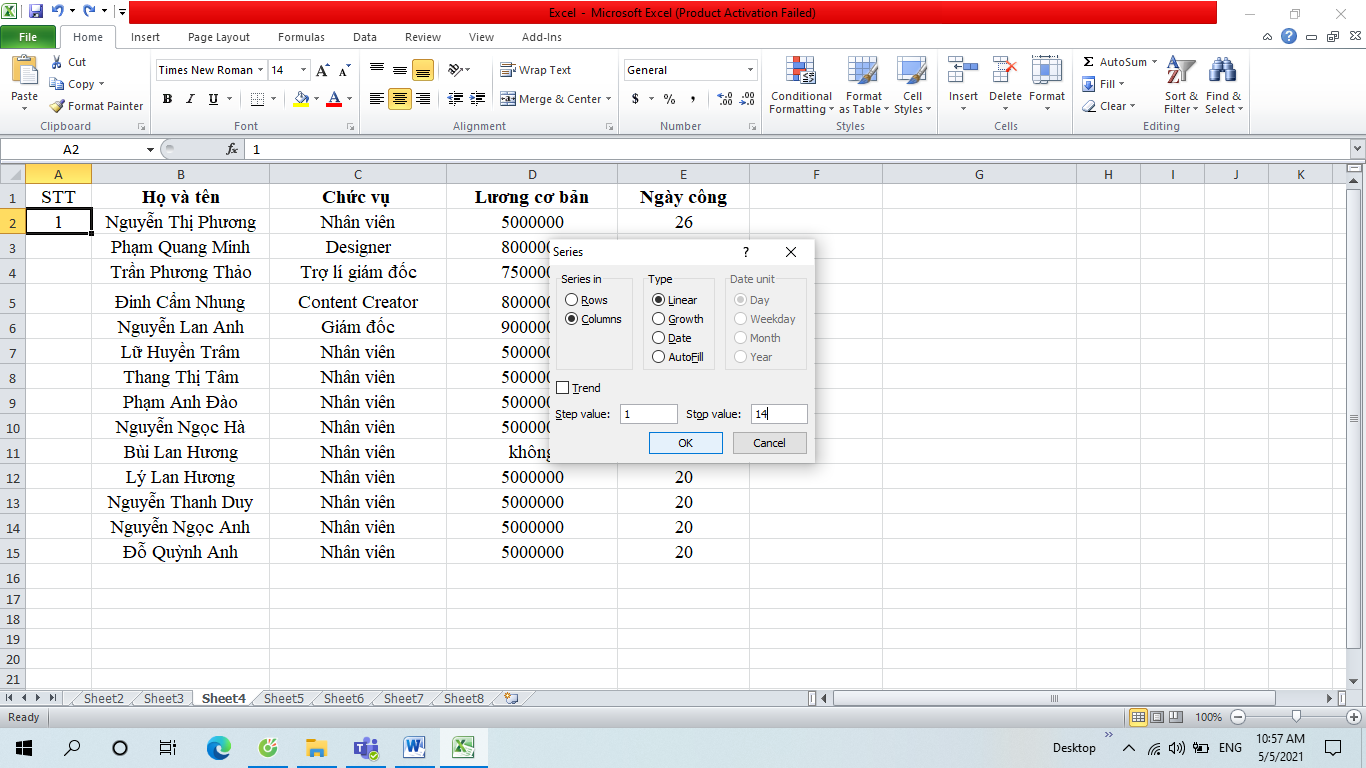Switch to Page Layout view in status bar
Screen dimensions: 1366x768
pos(1158,717)
